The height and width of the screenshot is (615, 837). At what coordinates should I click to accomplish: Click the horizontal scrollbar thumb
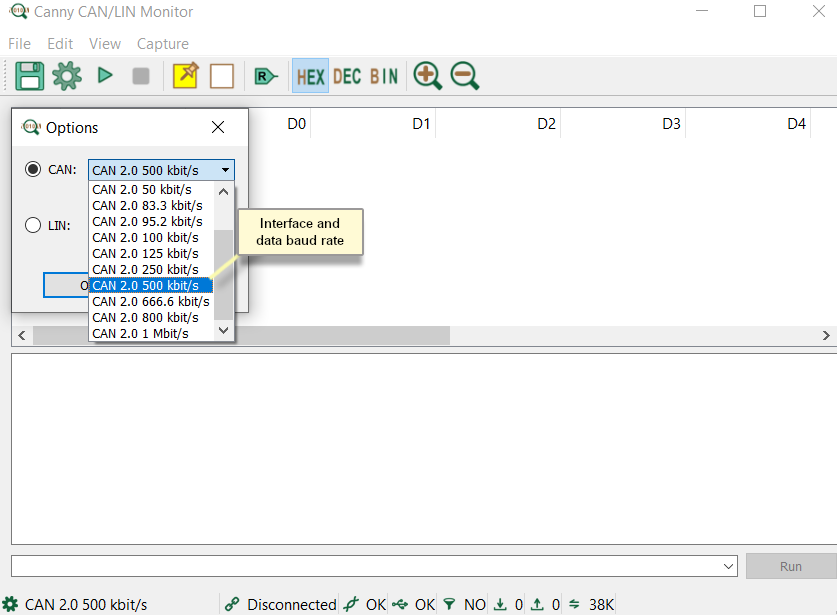[x=241, y=335]
